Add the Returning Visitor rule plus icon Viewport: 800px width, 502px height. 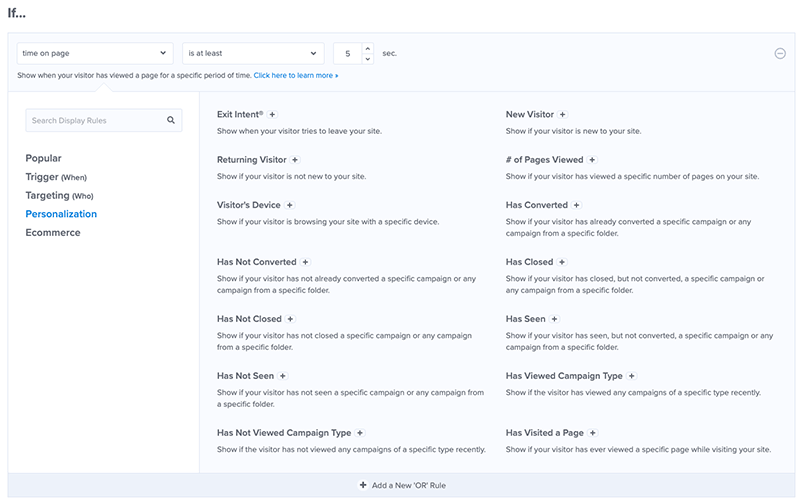pos(295,160)
